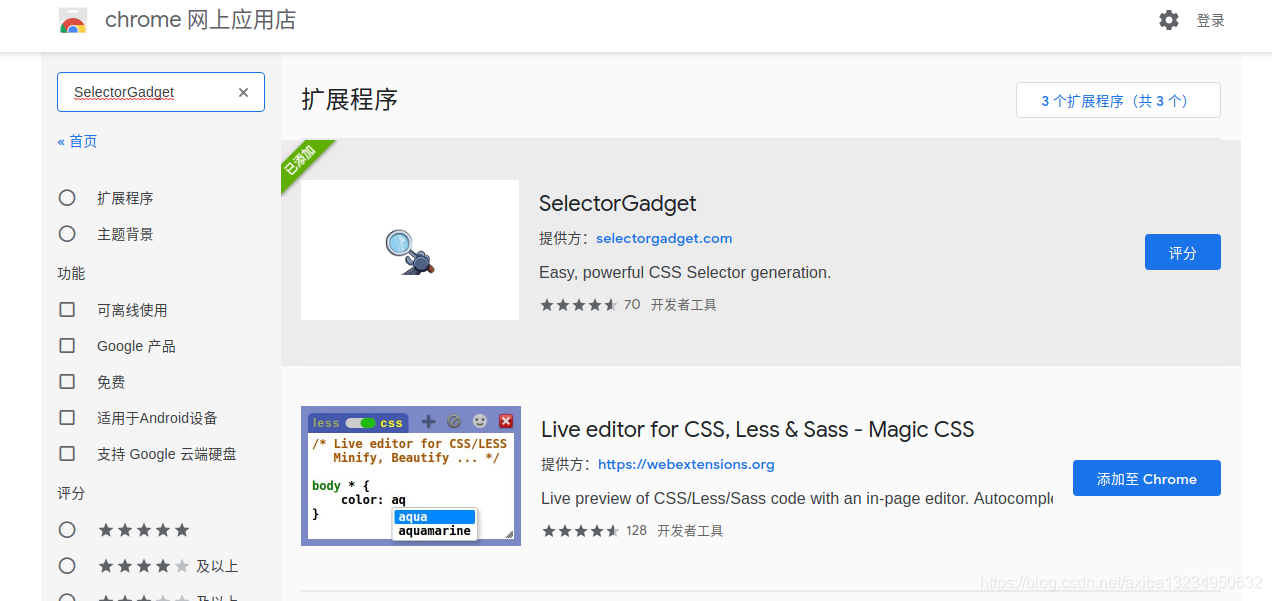Check the Google 产品 checkbox
The image size is (1272, 601).
pyautogui.click(x=67, y=346)
